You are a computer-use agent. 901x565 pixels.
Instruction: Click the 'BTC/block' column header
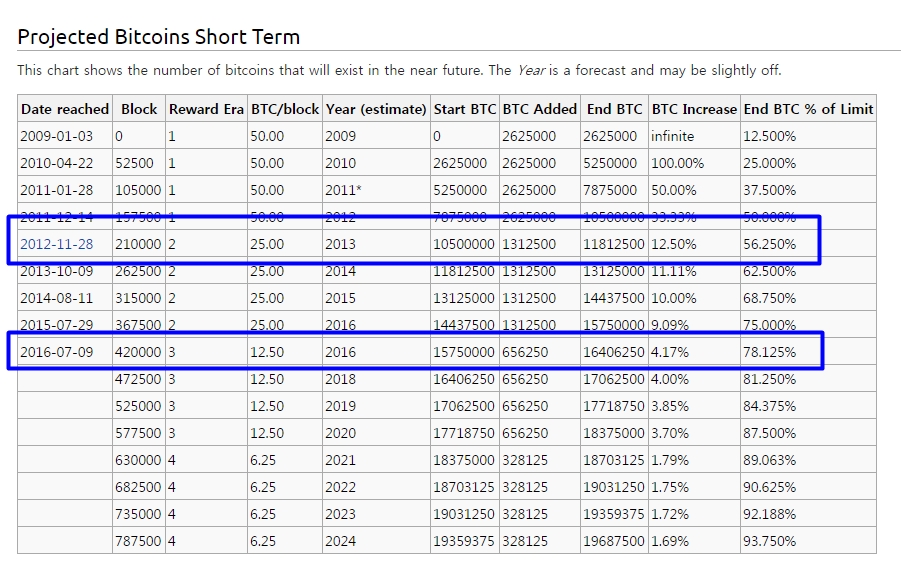(285, 109)
